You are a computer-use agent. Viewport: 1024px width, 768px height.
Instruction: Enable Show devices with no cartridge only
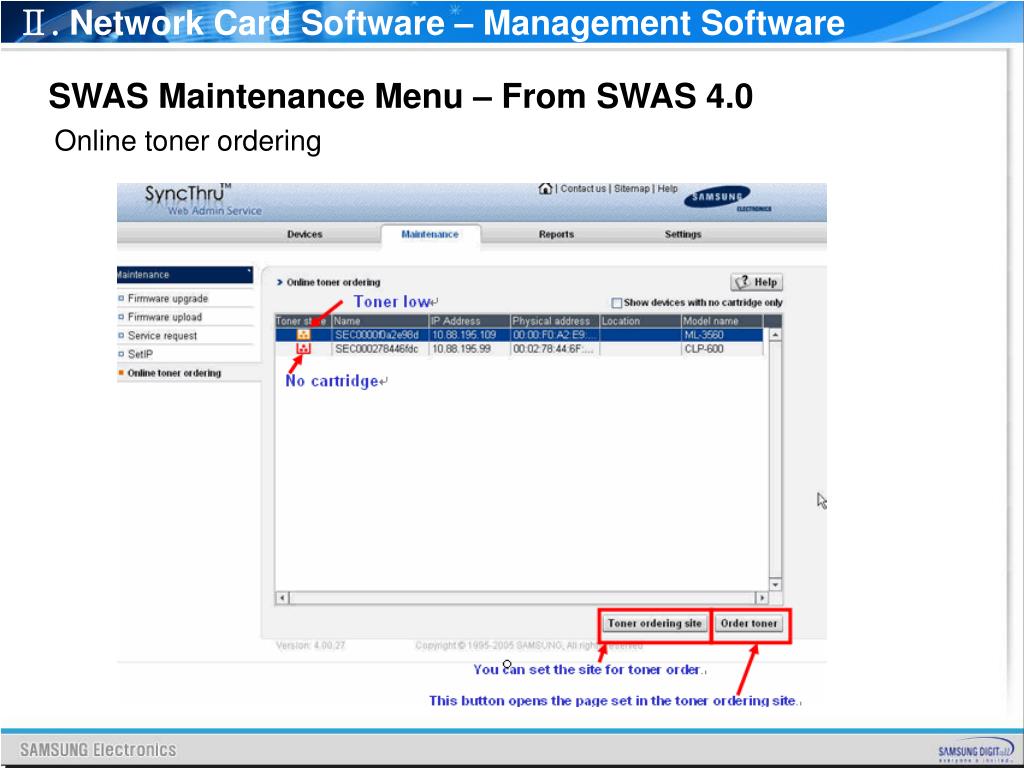point(616,303)
